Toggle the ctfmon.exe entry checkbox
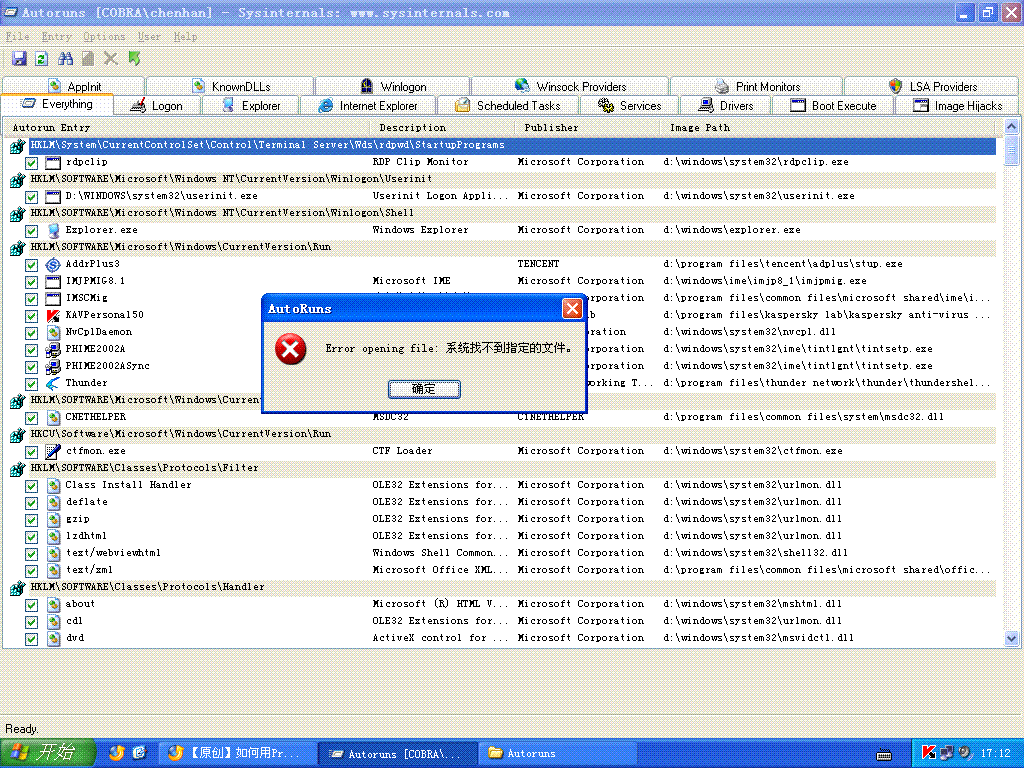Screen dimensions: 1024x768 click(32, 451)
